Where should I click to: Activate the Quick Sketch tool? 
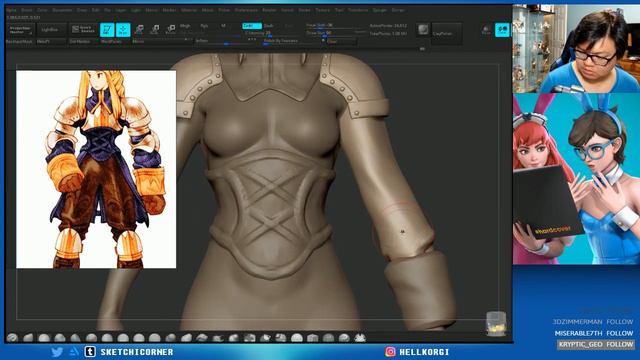83,30
